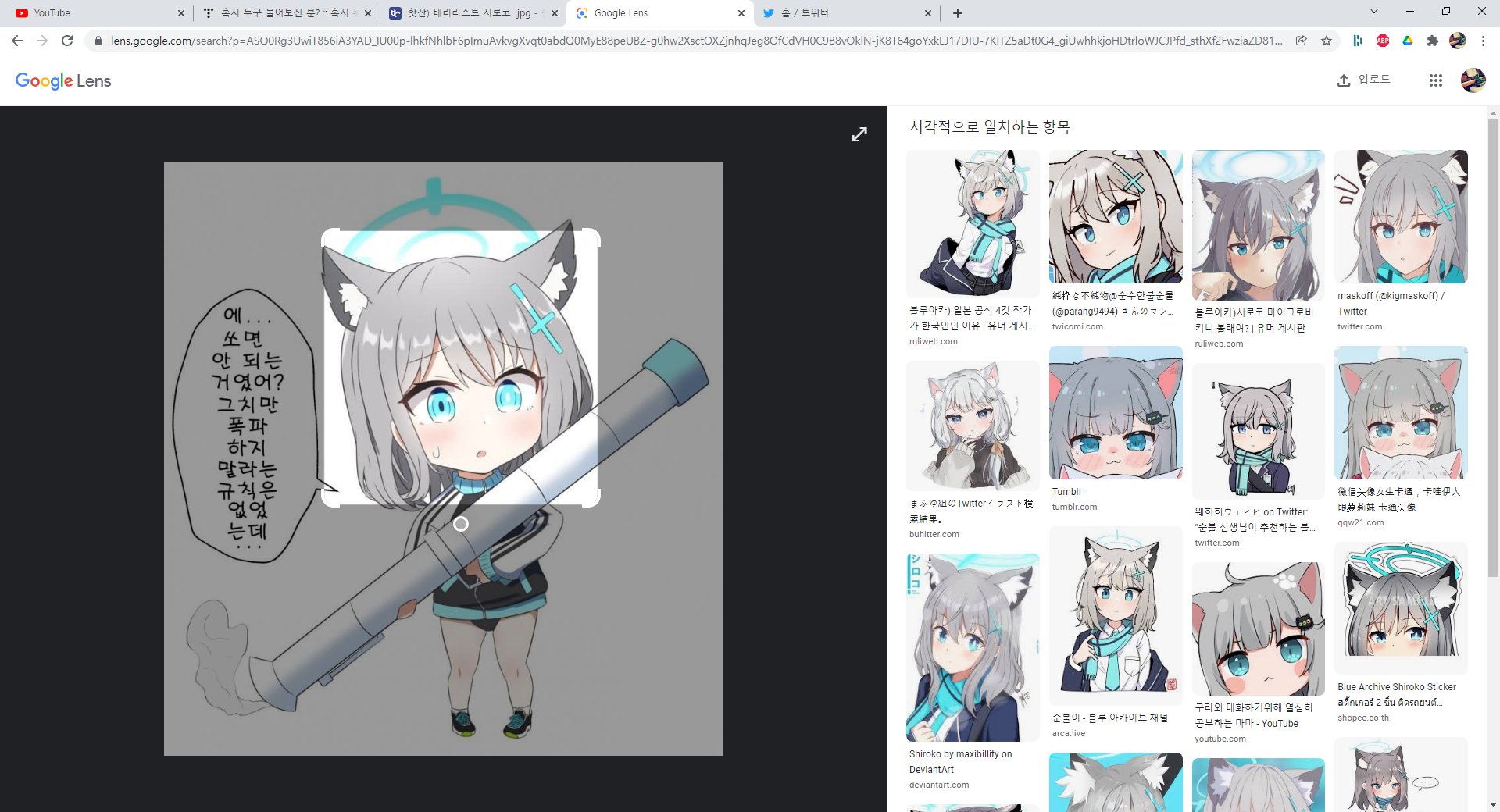Open the buhitter.com Twitter イラスト result
The image size is (1500, 812).
tap(971, 511)
